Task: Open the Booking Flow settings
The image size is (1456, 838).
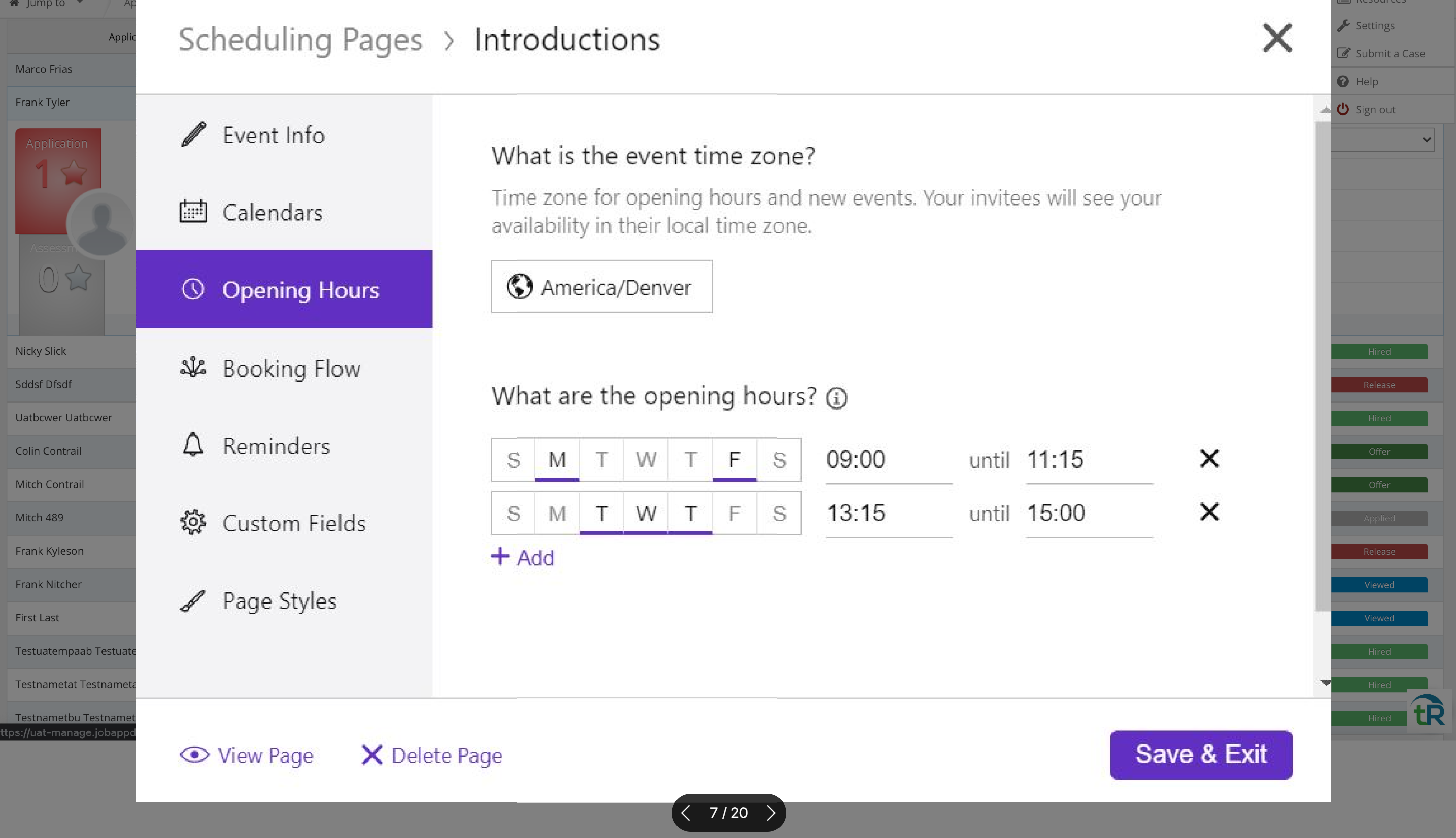Action: point(292,368)
